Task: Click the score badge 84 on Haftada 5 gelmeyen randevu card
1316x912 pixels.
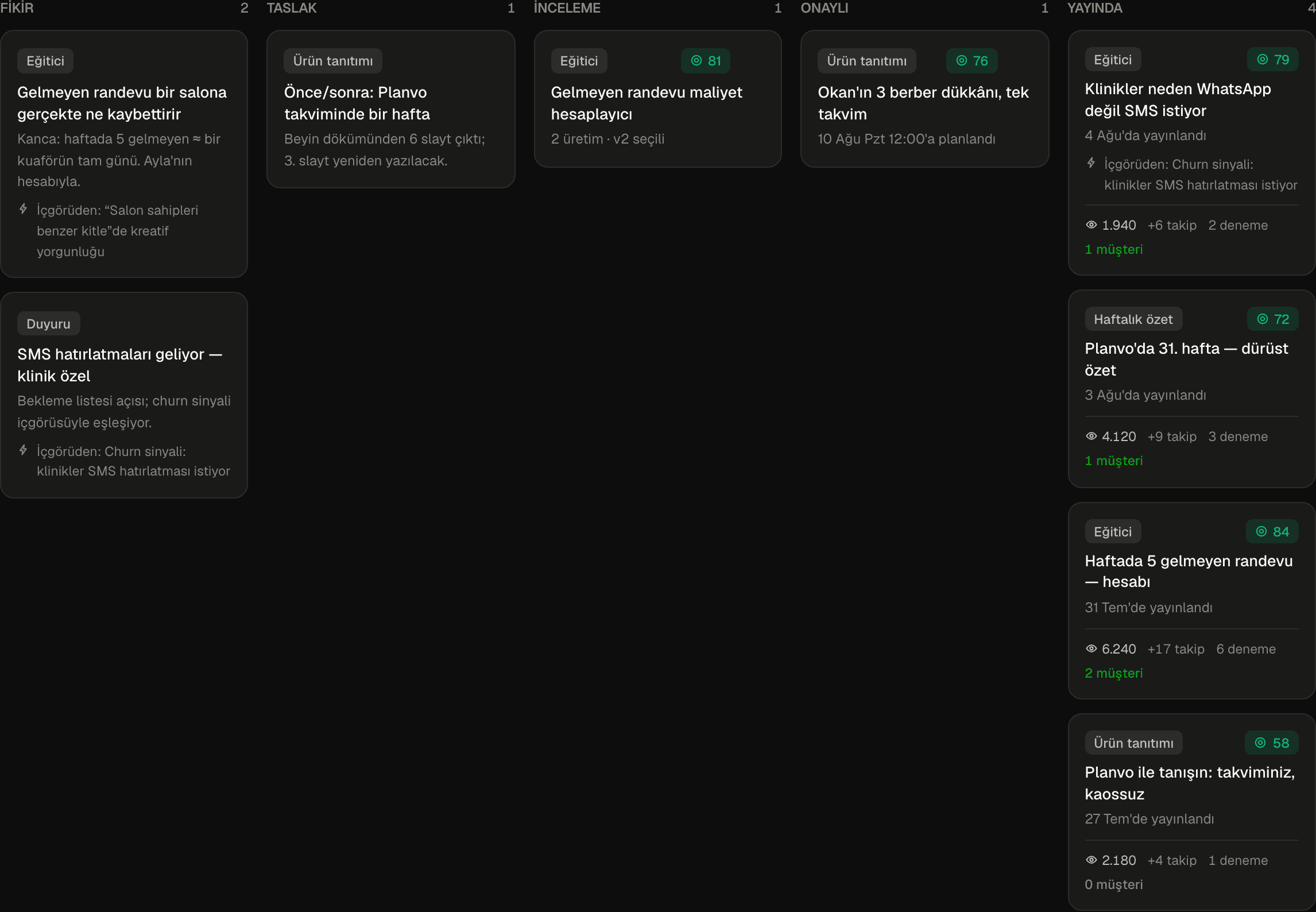Action: click(x=1272, y=532)
